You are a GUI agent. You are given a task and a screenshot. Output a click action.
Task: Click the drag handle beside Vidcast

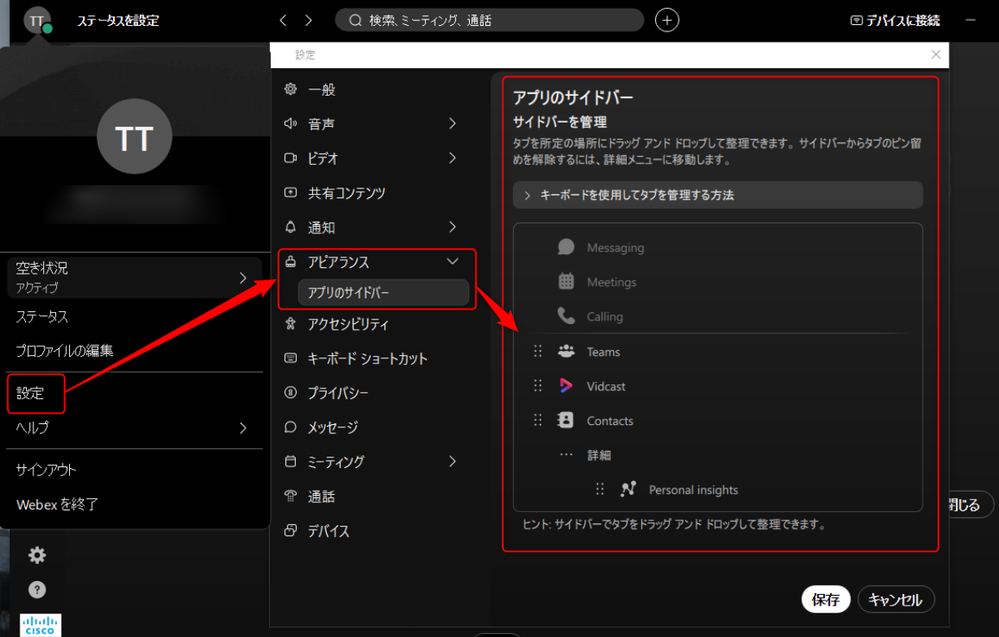[x=538, y=385]
